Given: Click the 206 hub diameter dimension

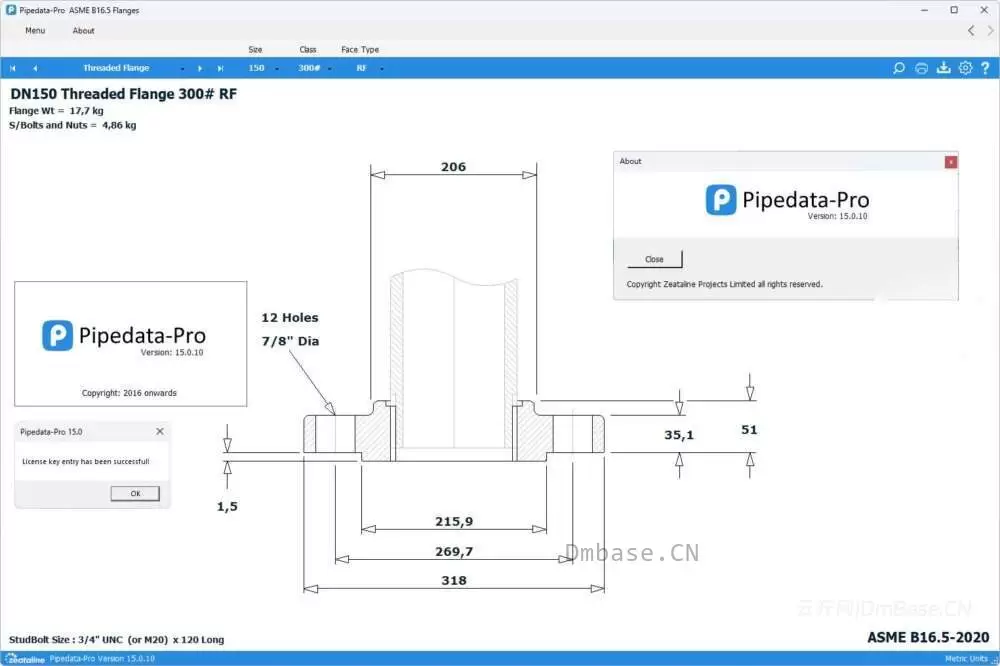Looking at the screenshot, I should point(453,166).
